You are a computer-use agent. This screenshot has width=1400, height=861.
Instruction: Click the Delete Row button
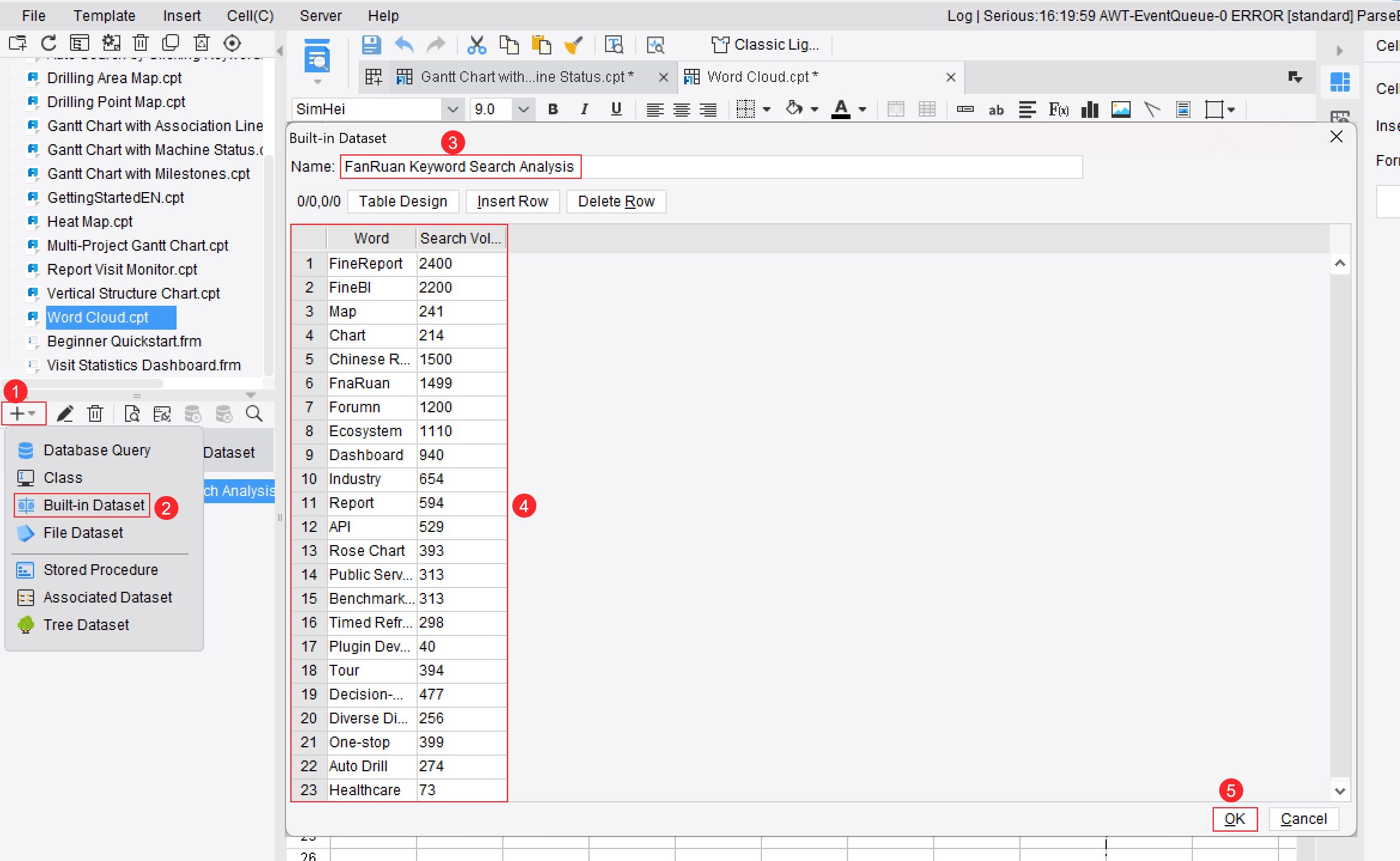616,202
